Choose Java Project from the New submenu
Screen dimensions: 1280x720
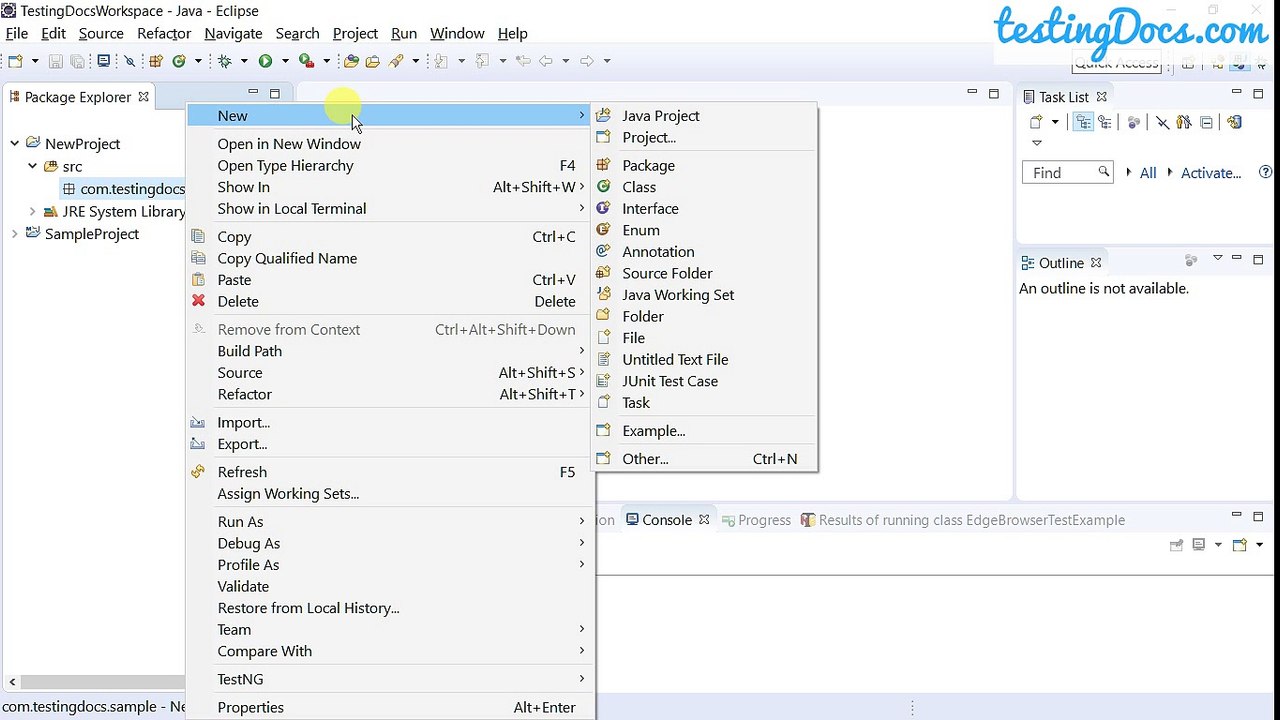coord(704,116)
